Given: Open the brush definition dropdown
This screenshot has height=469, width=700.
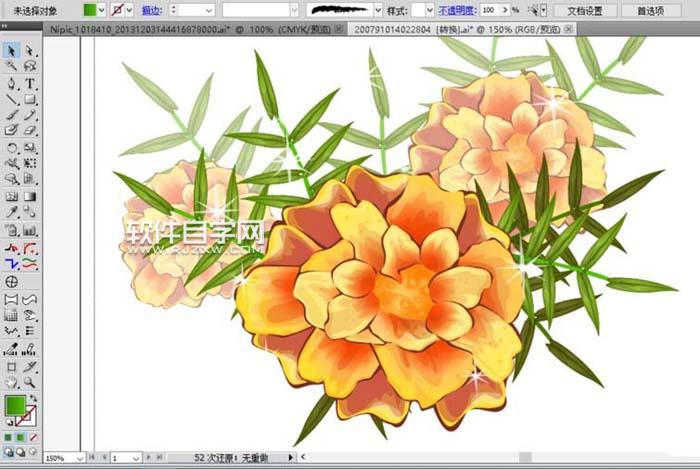Looking at the screenshot, I should click(378, 10).
